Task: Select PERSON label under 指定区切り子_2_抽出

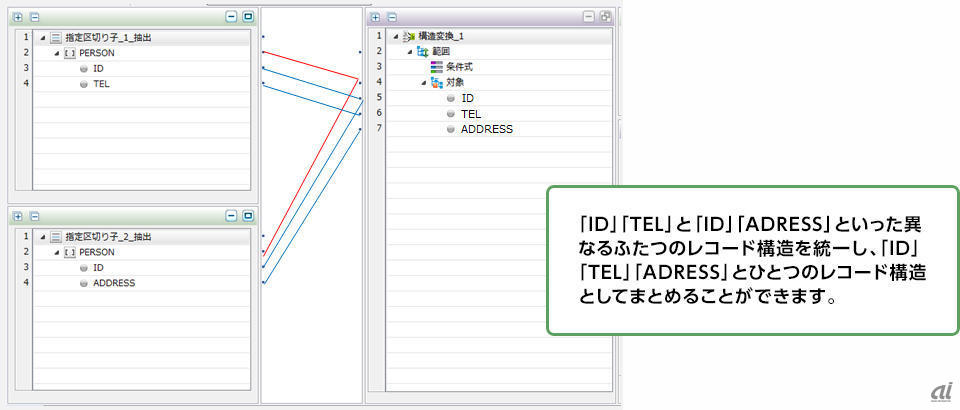Action: click(97, 252)
